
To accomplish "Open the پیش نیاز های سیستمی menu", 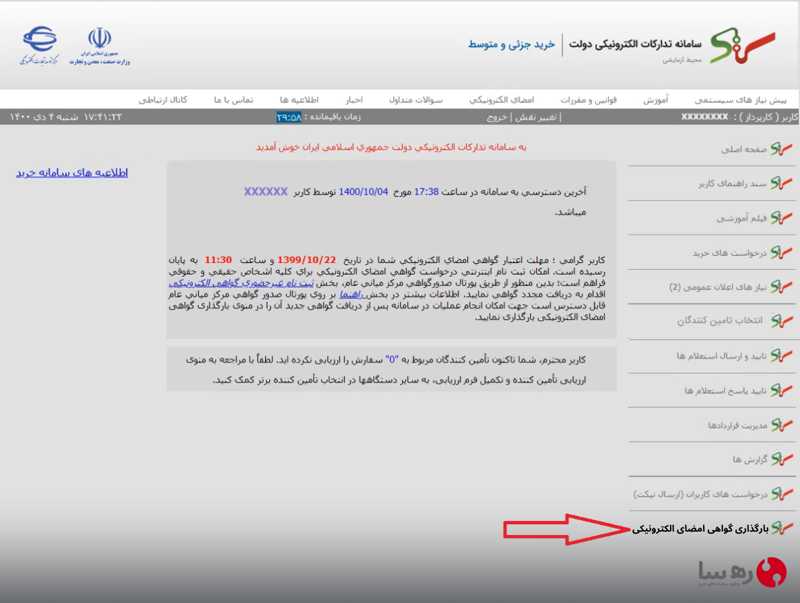I will (x=740, y=100).
